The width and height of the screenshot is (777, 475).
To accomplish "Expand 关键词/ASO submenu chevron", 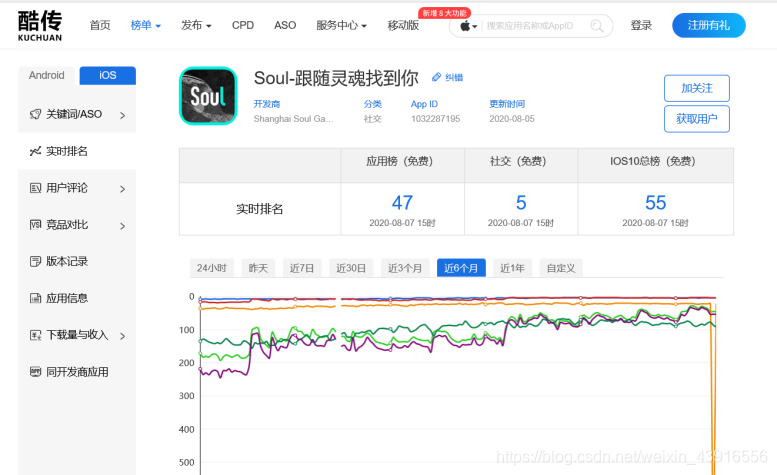I will coord(122,115).
